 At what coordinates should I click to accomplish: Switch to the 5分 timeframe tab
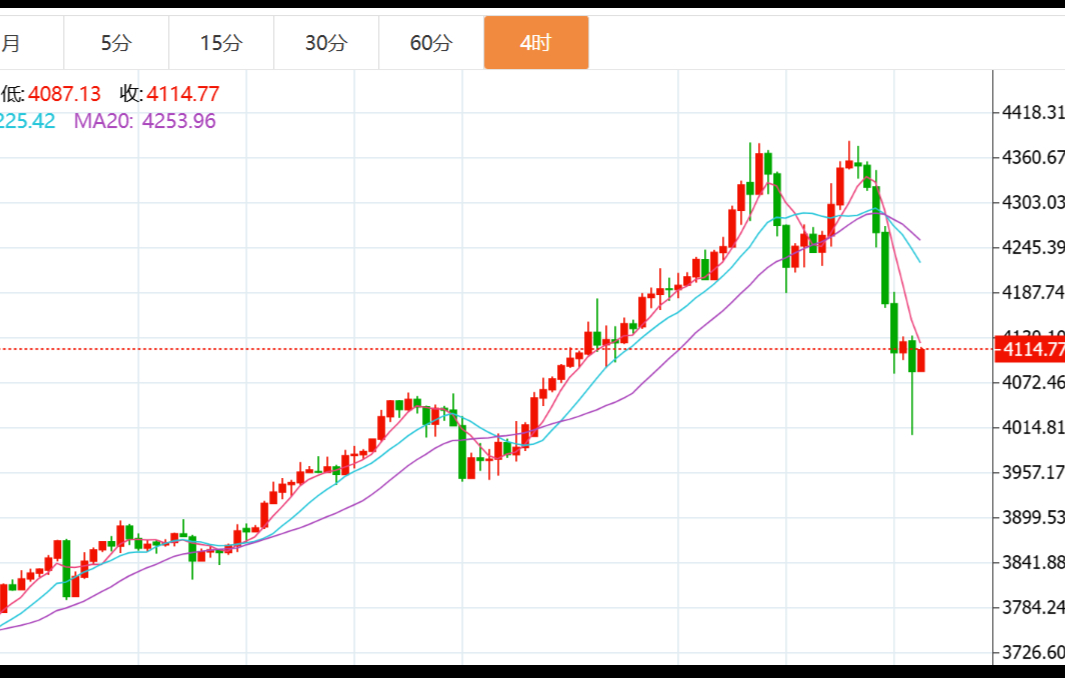(x=116, y=43)
